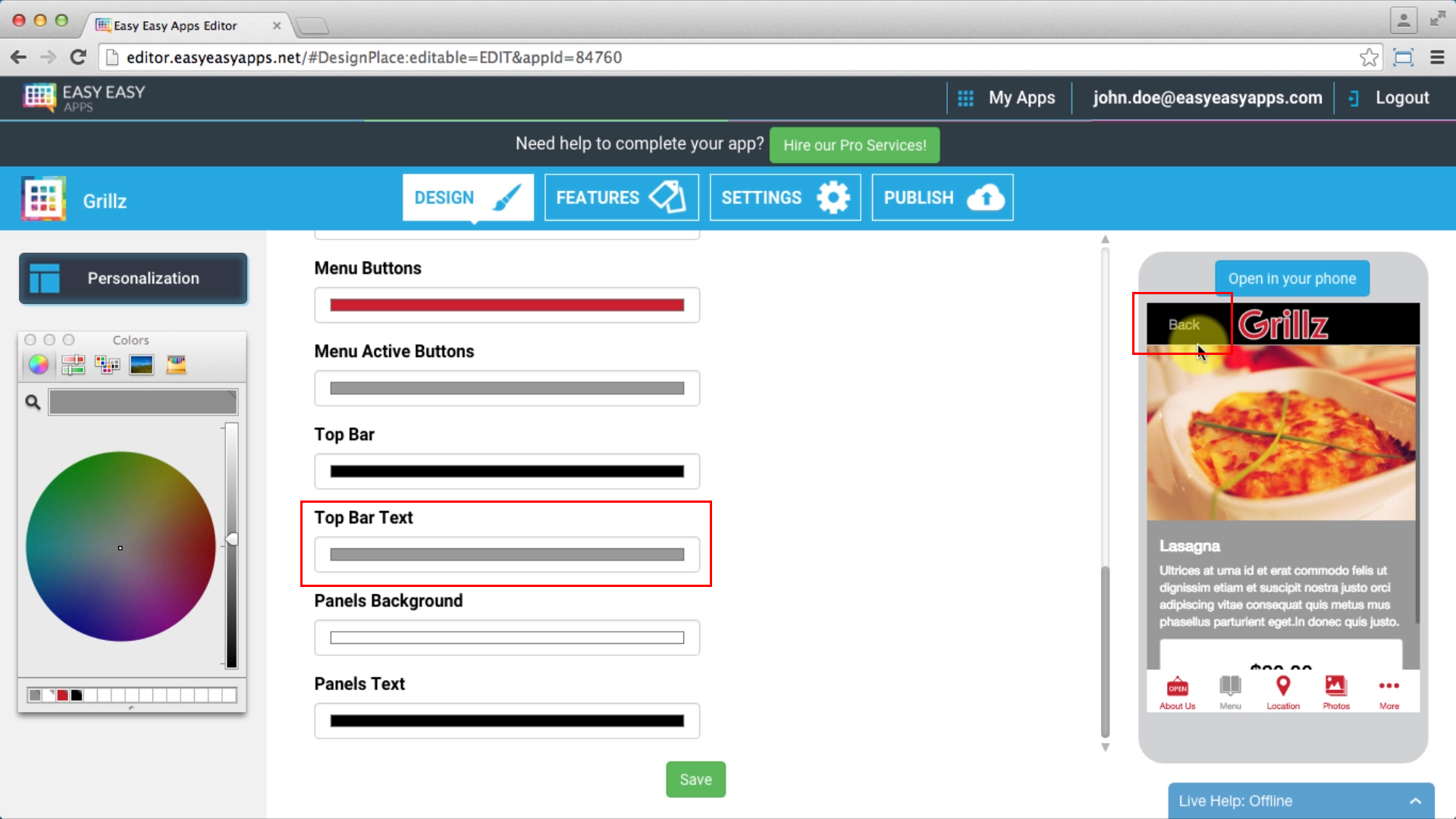This screenshot has height=819, width=1456.
Task: Click Hire our Pro Services button
Action: tap(854, 145)
